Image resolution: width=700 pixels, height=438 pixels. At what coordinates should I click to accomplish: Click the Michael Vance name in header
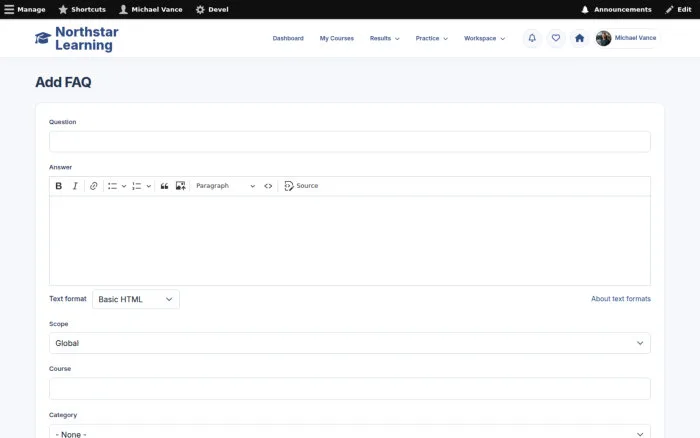(x=635, y=38)
